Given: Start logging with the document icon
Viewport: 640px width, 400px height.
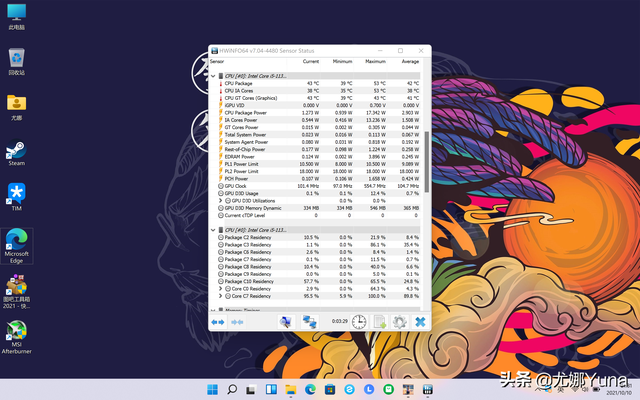Looking at the screenshot, I should click(380, 321).
